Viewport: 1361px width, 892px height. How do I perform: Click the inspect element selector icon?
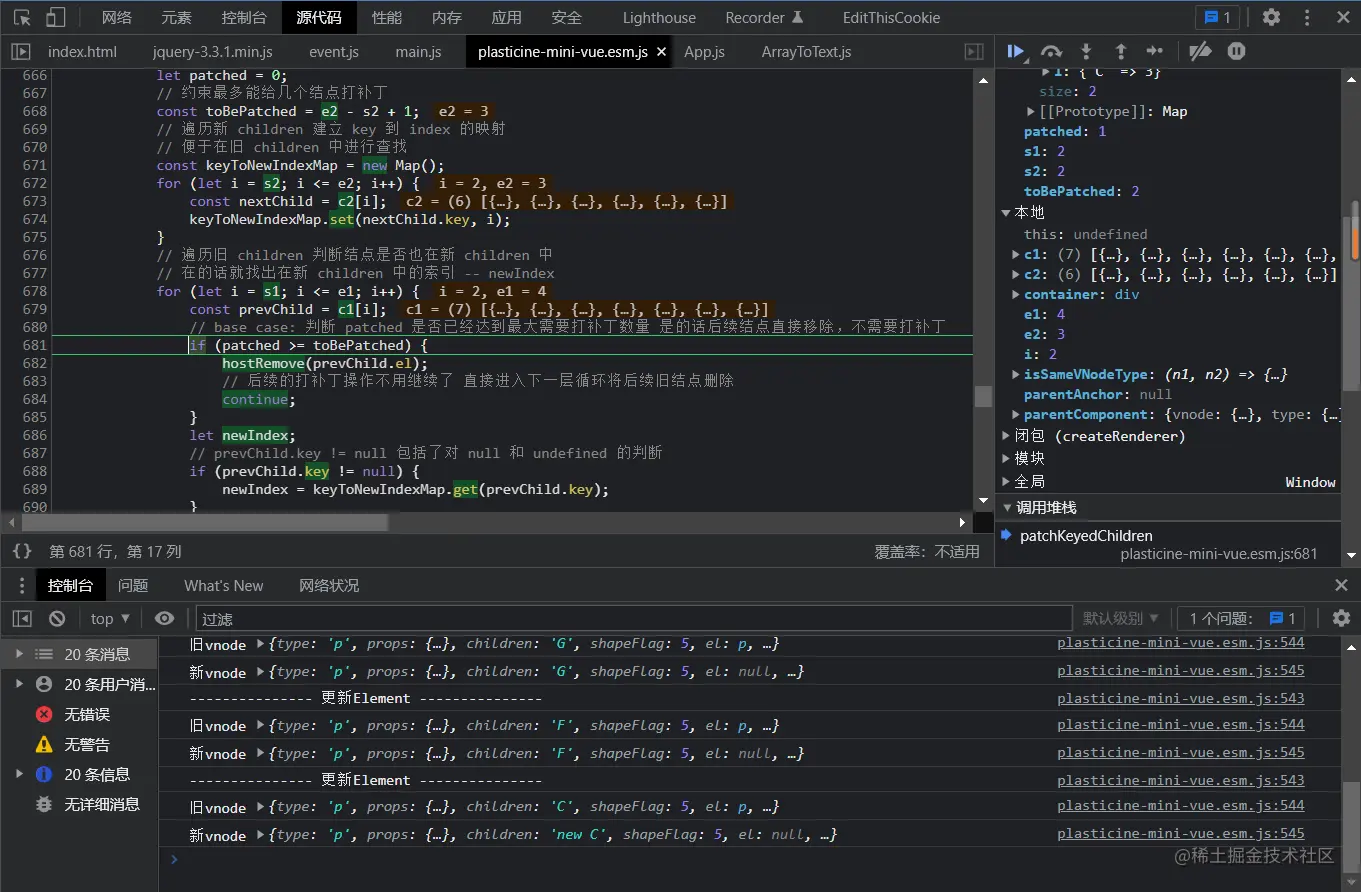pyautogui.click(x=22, y=17)
